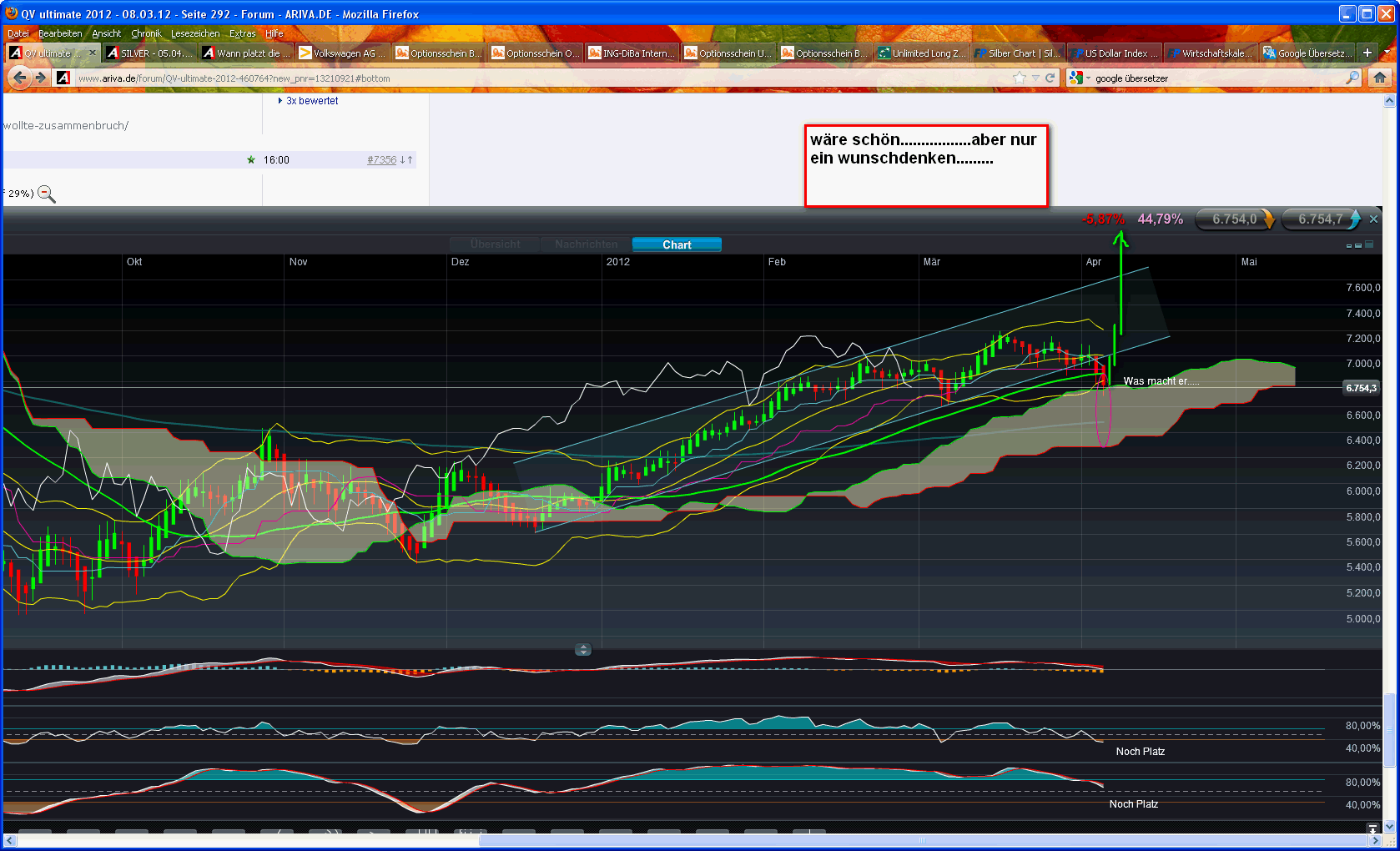Click the magnifier icon in the search box
The image size is (1400, 851).
(x=1352, y=78)
